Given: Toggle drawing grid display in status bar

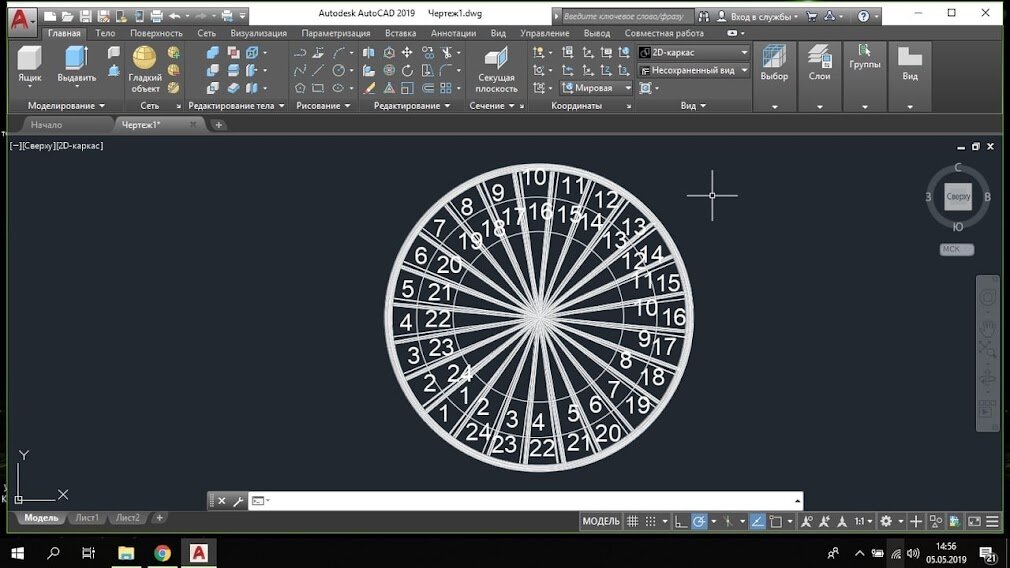Looking at the screenshot, I should pos(633,521).
